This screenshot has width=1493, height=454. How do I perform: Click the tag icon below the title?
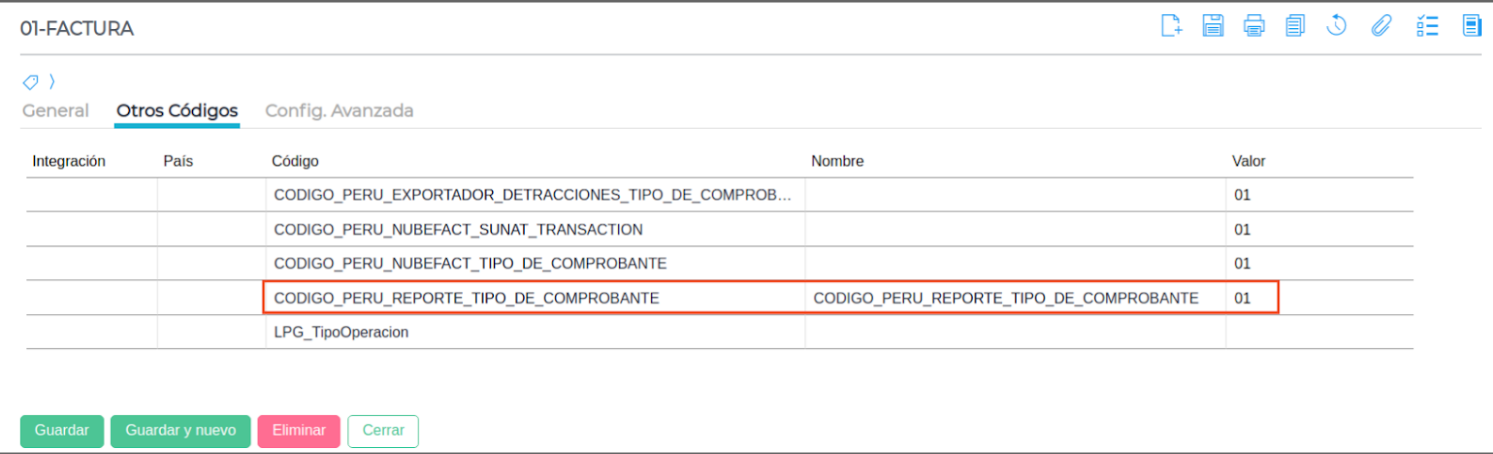[x=31, y=82]
